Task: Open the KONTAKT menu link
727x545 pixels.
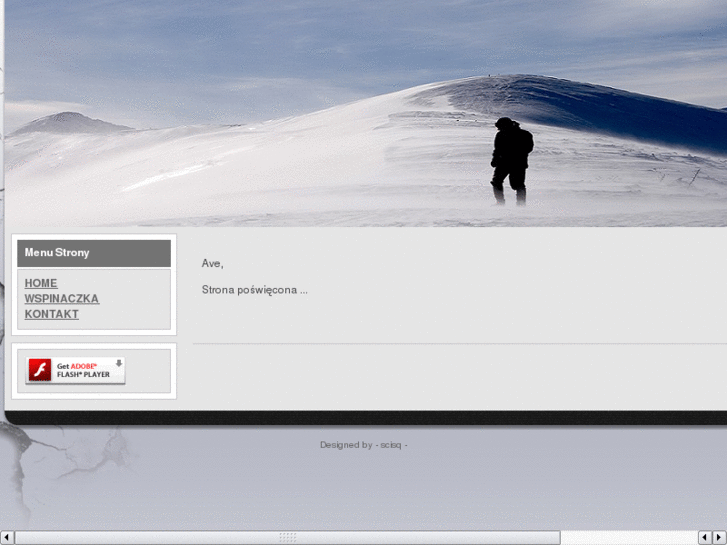Action: pyautogui.click(x=51, y=314)
